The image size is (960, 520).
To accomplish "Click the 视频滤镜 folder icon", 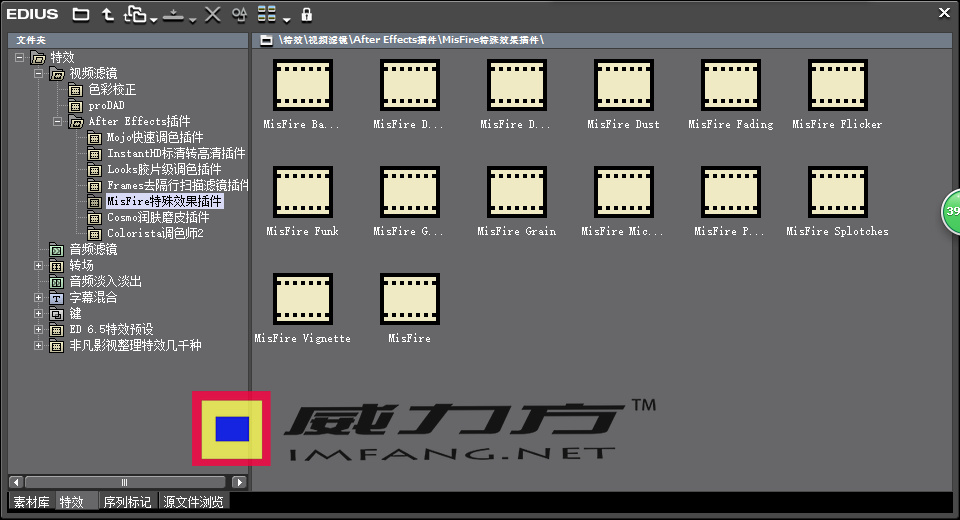I will (x=57, y=74).
